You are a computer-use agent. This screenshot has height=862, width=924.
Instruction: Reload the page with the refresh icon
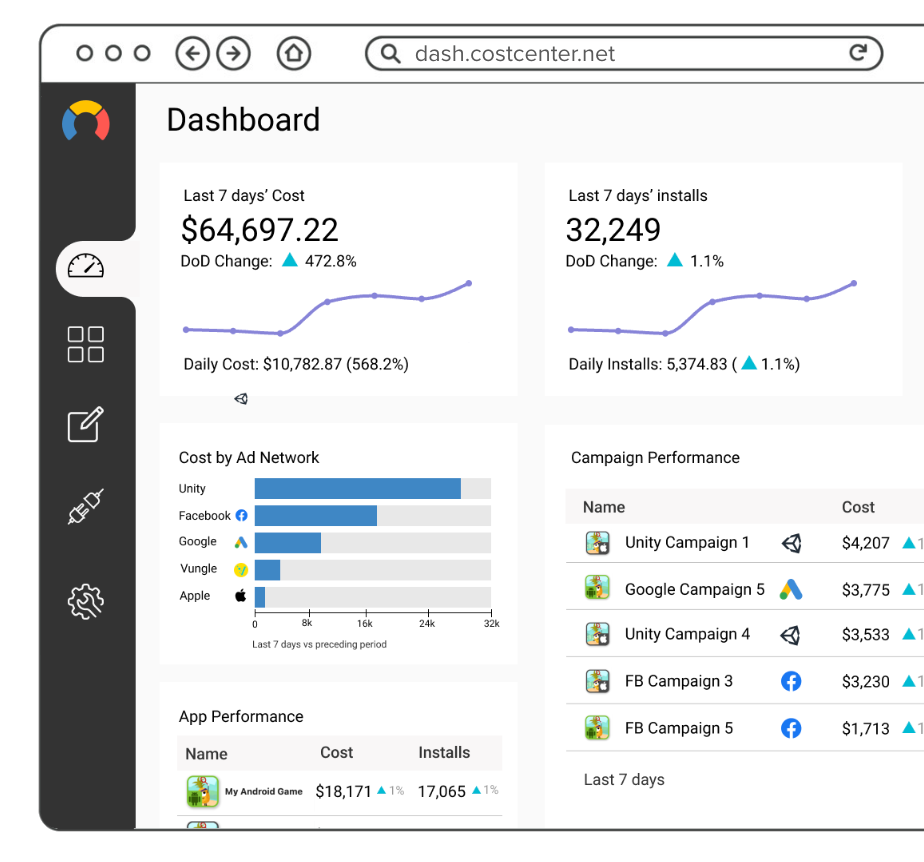858,53
